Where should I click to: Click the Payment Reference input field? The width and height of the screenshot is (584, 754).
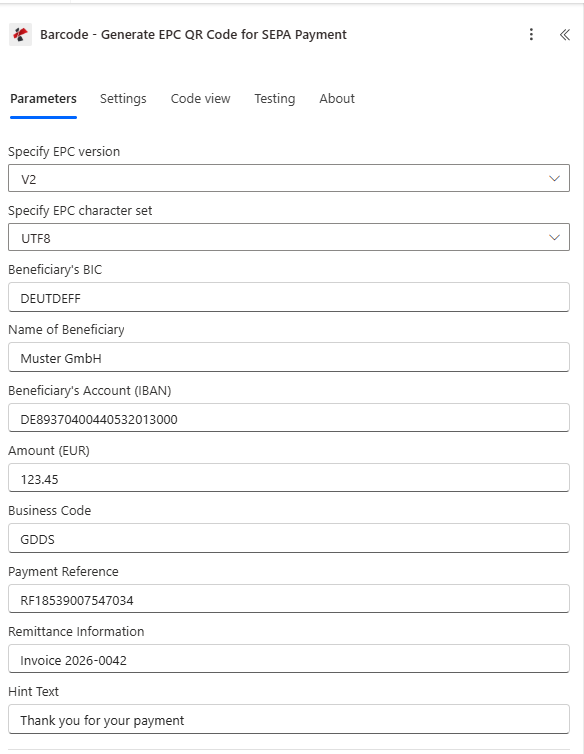tap(289, 599)
